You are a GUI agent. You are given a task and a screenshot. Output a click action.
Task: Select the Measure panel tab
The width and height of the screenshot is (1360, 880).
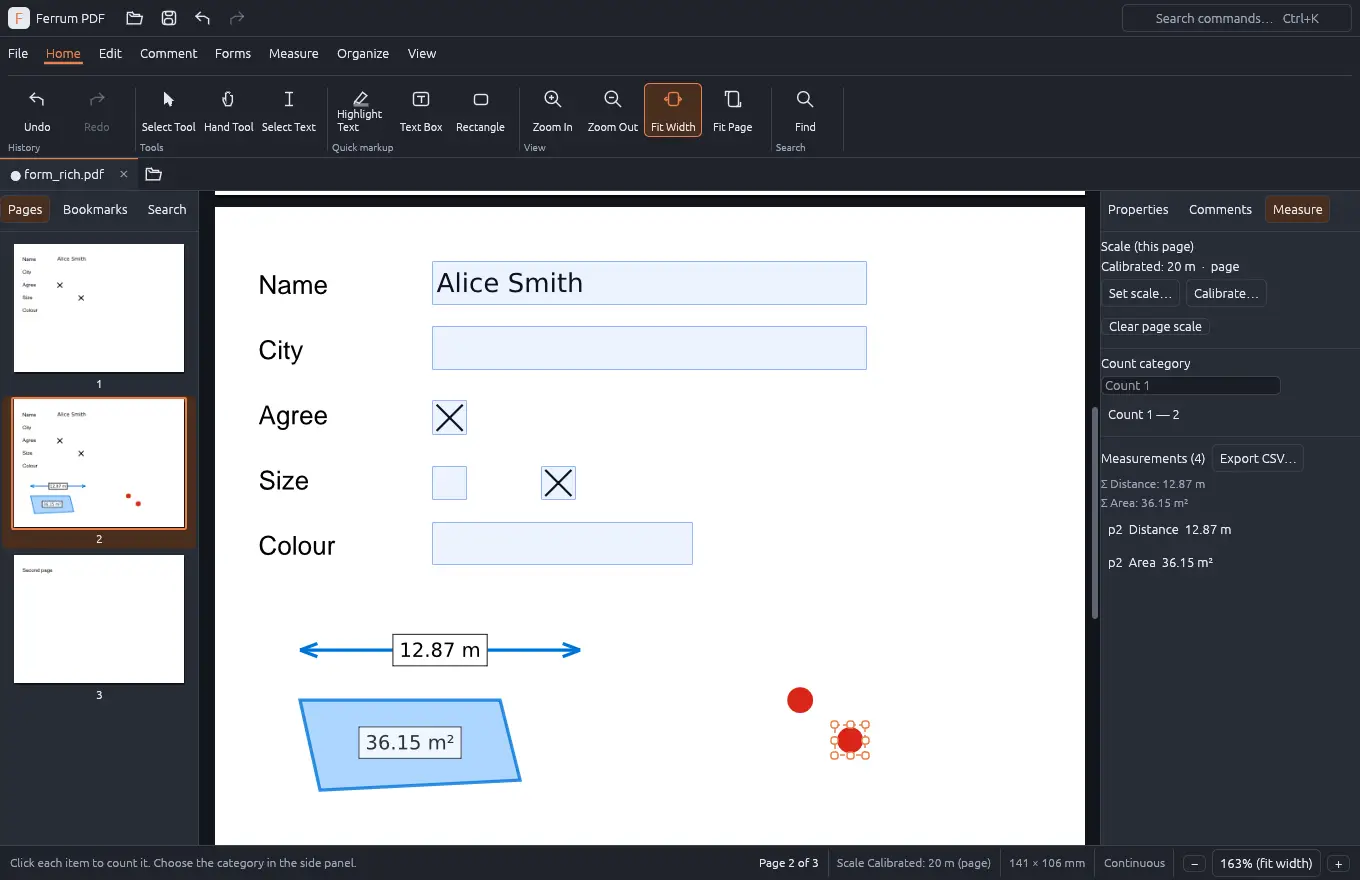coord(1298,209)
